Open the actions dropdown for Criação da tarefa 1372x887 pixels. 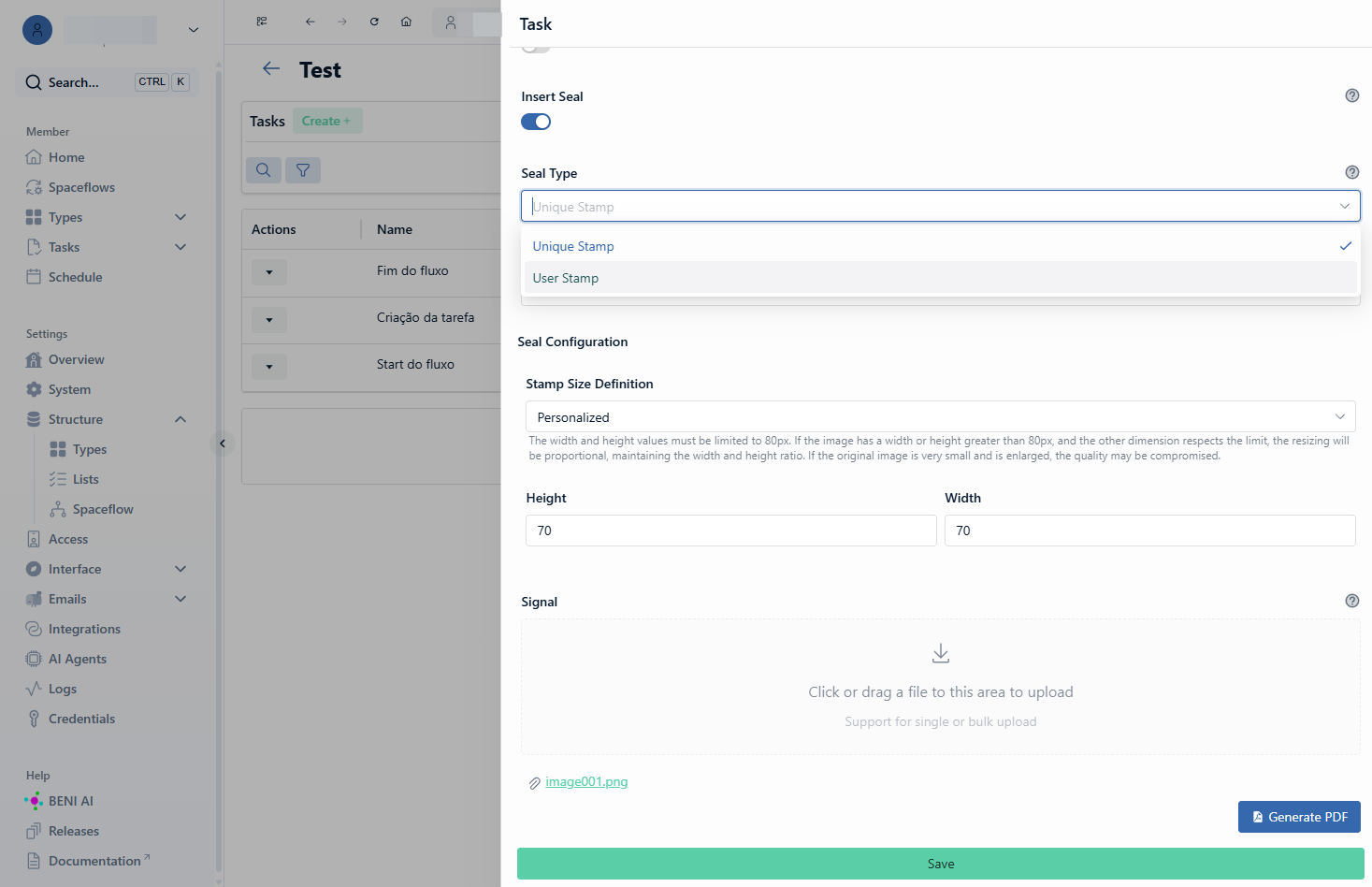[269, 320]
